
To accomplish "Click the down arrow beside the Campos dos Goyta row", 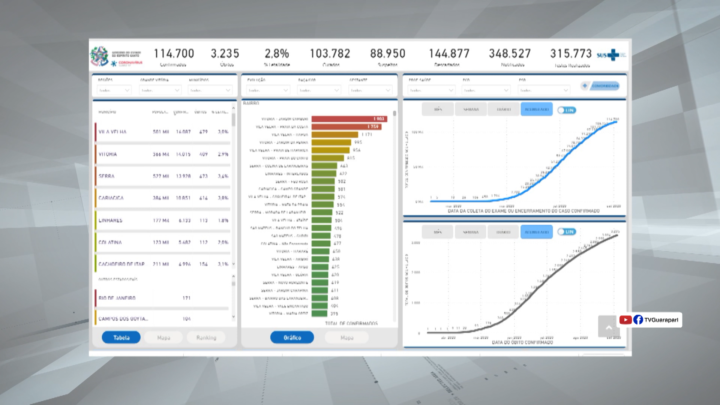I will tap(233, 317).
